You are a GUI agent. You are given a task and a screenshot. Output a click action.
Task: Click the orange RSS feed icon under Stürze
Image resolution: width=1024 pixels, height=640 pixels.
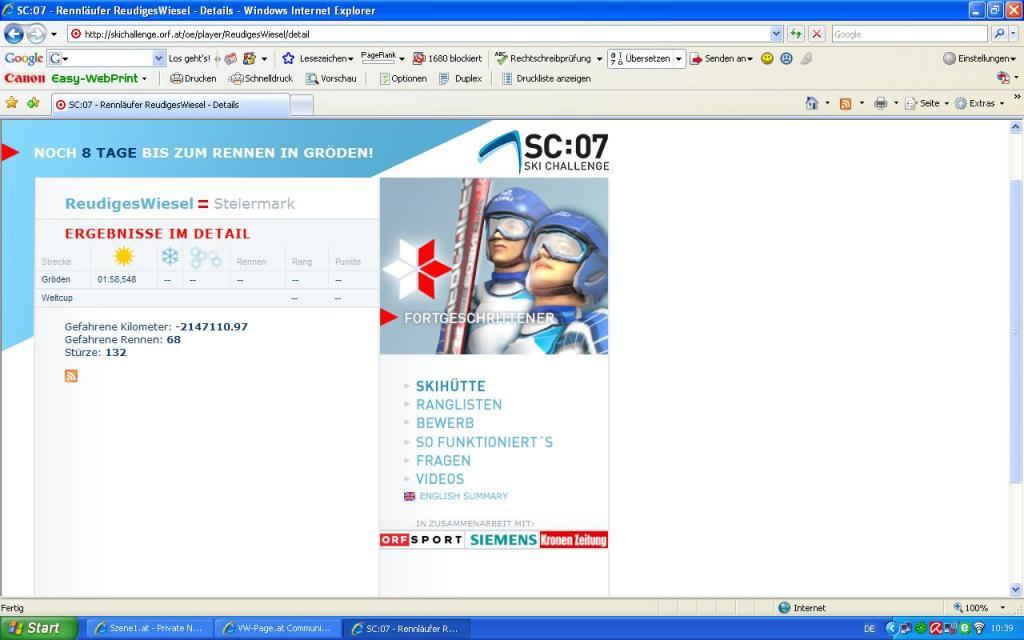point(71,376)
